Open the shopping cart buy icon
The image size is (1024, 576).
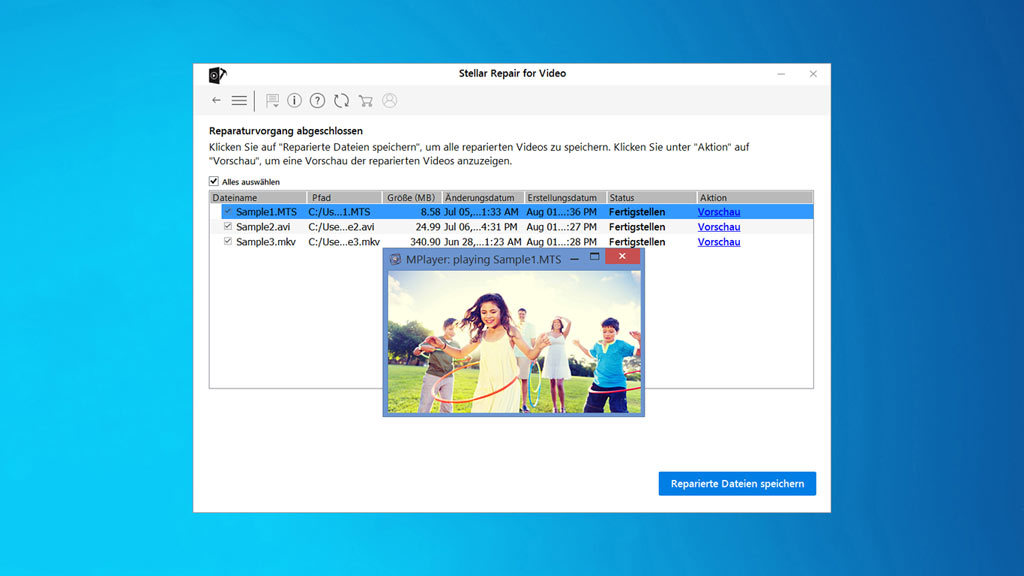pyautogui.click(x=366, y=101)
